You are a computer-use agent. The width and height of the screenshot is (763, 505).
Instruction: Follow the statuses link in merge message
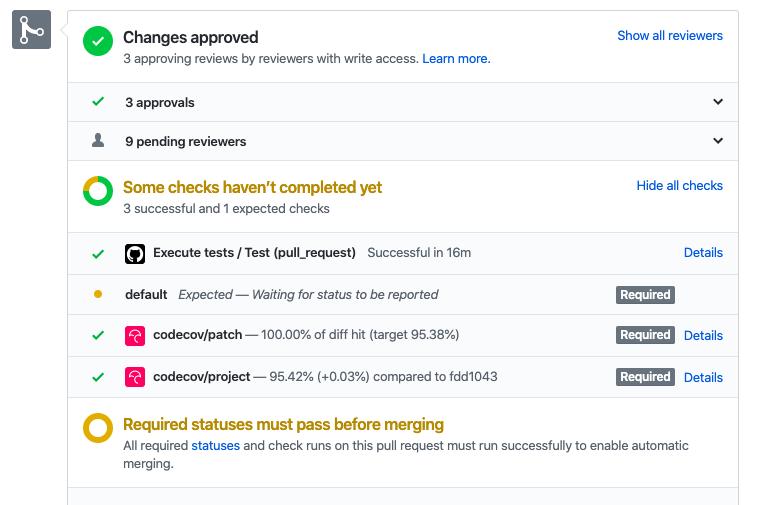pyautogui.click(x=216, y=446)
